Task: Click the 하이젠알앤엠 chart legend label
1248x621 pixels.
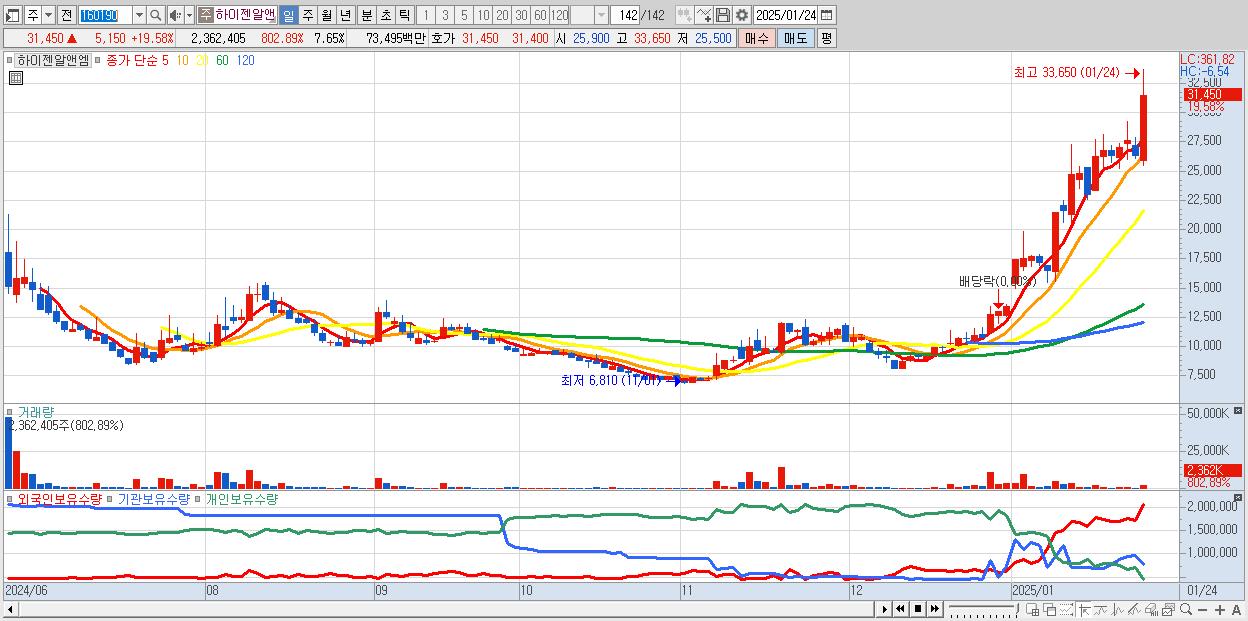Action: pos(54,61)
